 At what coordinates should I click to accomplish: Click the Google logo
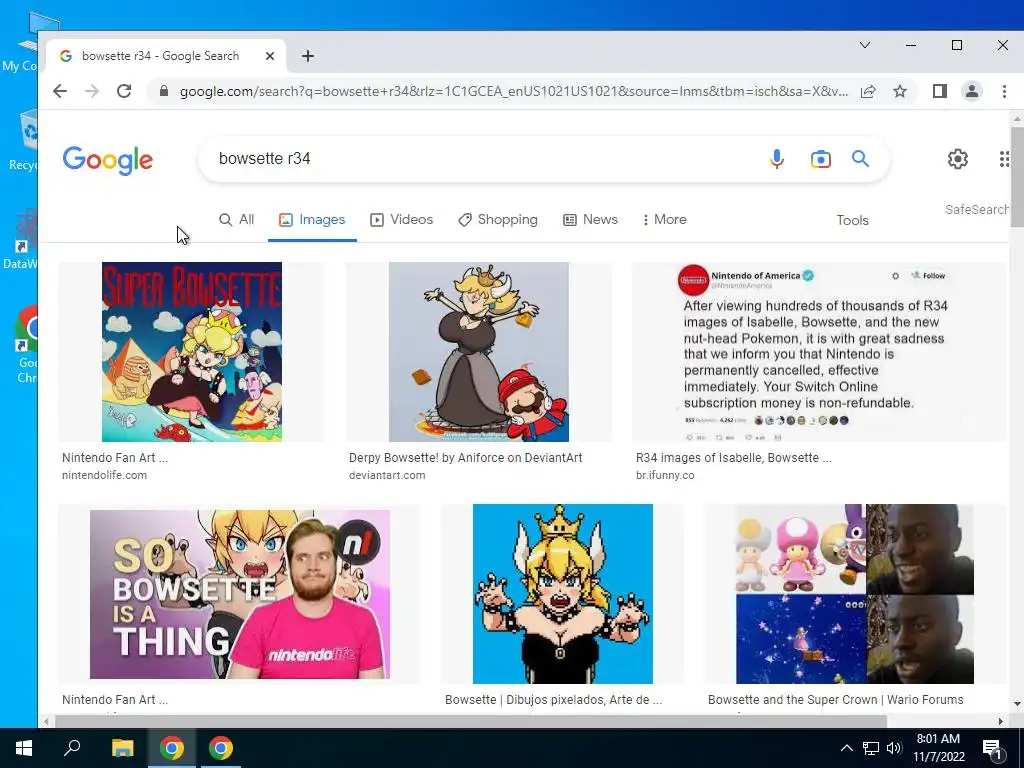coord(108,160)
